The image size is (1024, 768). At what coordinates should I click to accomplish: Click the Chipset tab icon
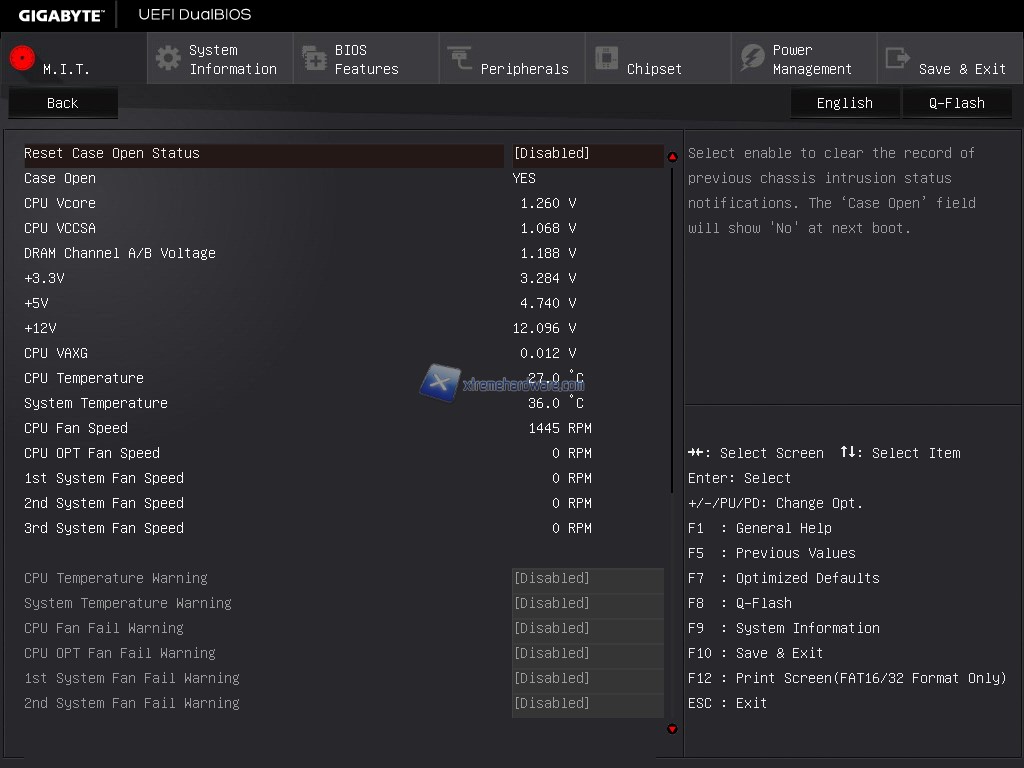[x=606, y=59]
